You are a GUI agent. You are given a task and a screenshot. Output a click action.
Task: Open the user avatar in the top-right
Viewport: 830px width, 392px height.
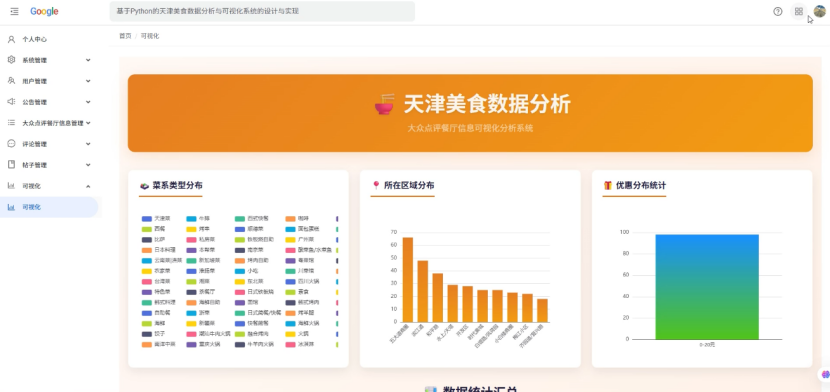click(819, 11)
